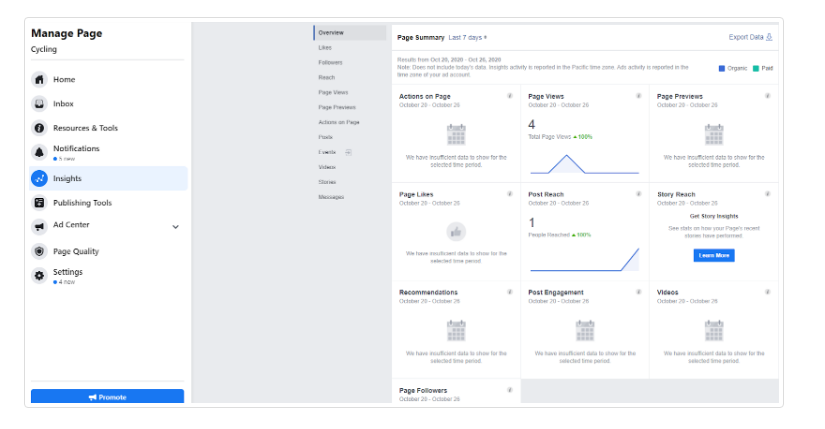This screenshot has height=429, width=825.
Task: Click the Promote button
Action: click(x=107, y=396)
